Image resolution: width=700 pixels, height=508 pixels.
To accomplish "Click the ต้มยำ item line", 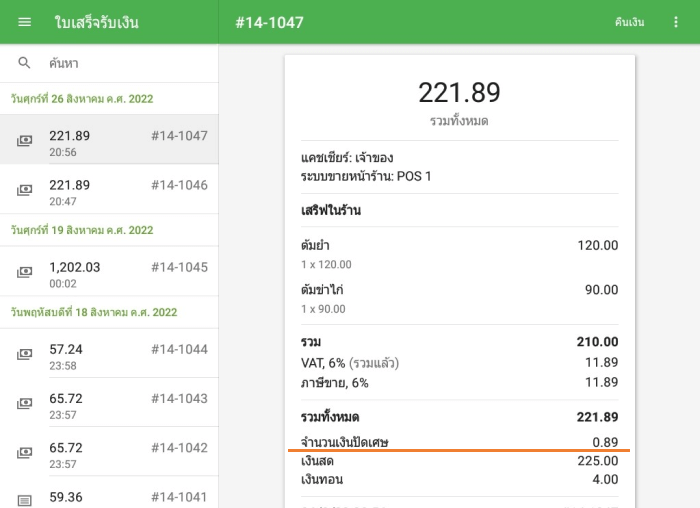I will pyautogui.click(x=459, y=254).
